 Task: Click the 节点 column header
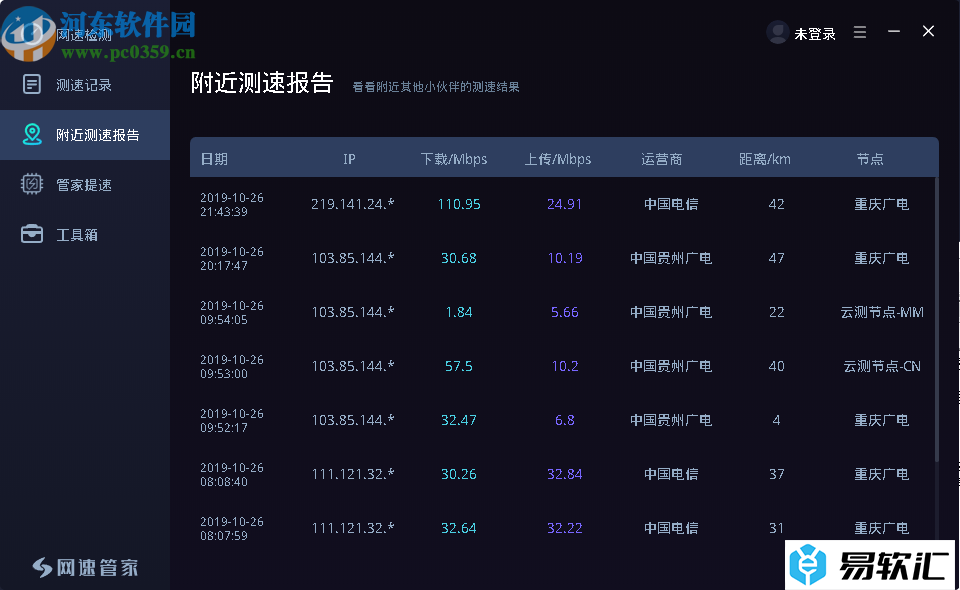point(870,159)
